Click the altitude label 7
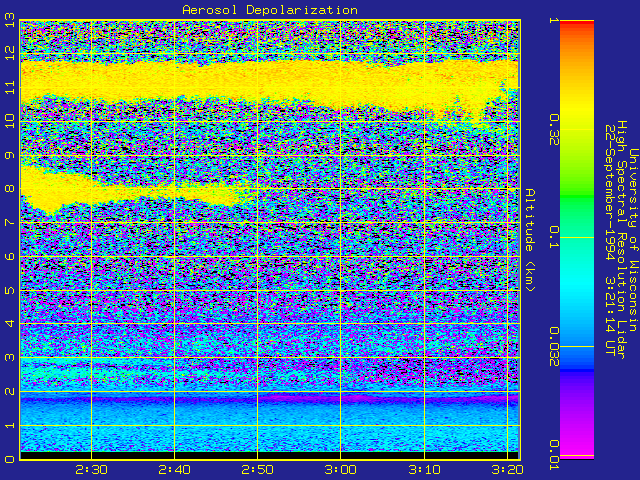Screen dimensions: 640x480 (x=10, y=223)
